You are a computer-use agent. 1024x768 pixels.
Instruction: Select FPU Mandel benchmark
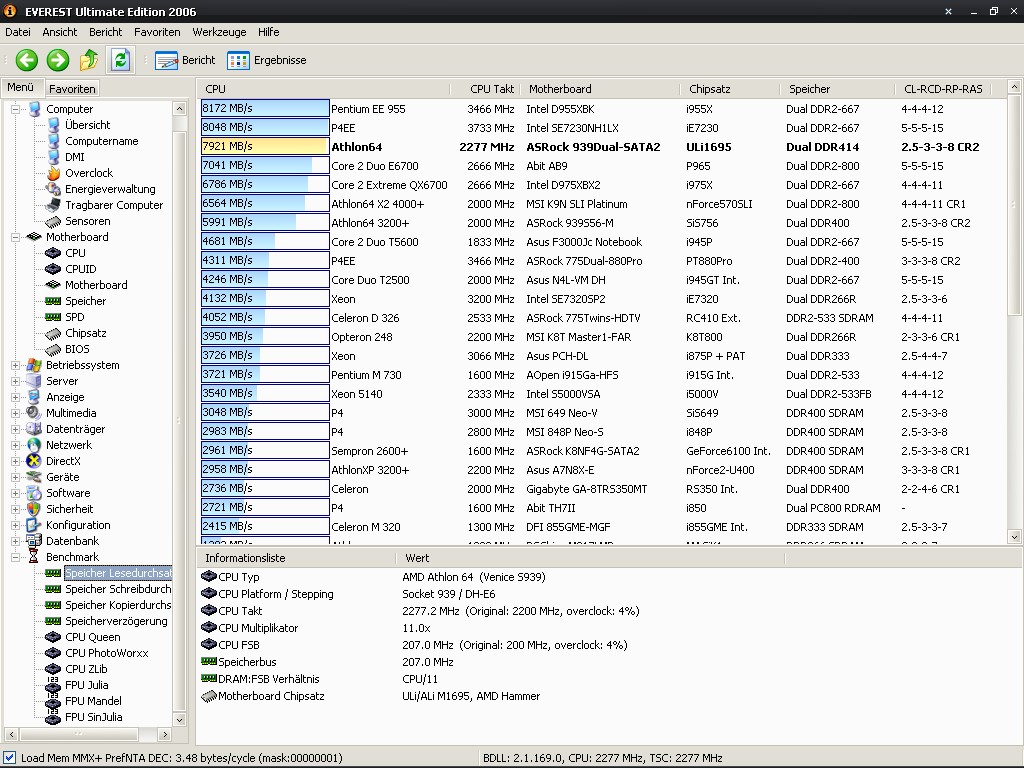click(93, 701)
